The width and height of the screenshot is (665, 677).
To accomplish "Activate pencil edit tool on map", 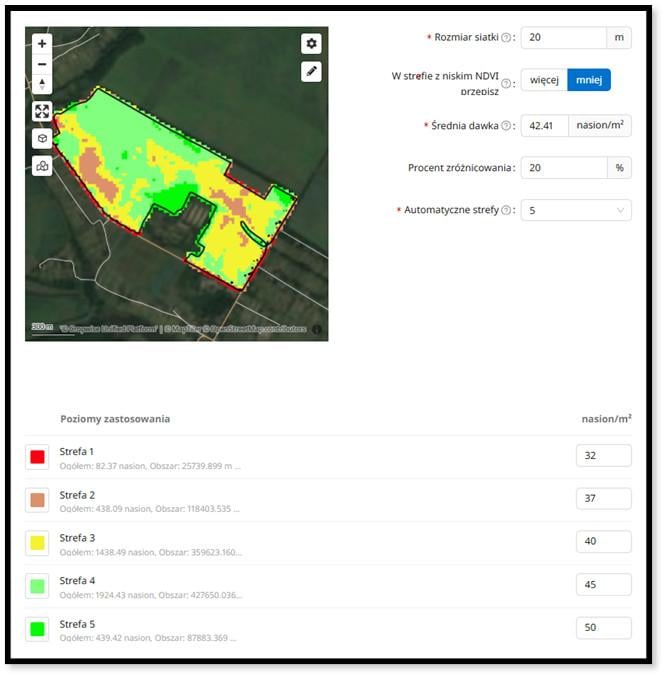I will pyautogui.click(x=311, y=71).
